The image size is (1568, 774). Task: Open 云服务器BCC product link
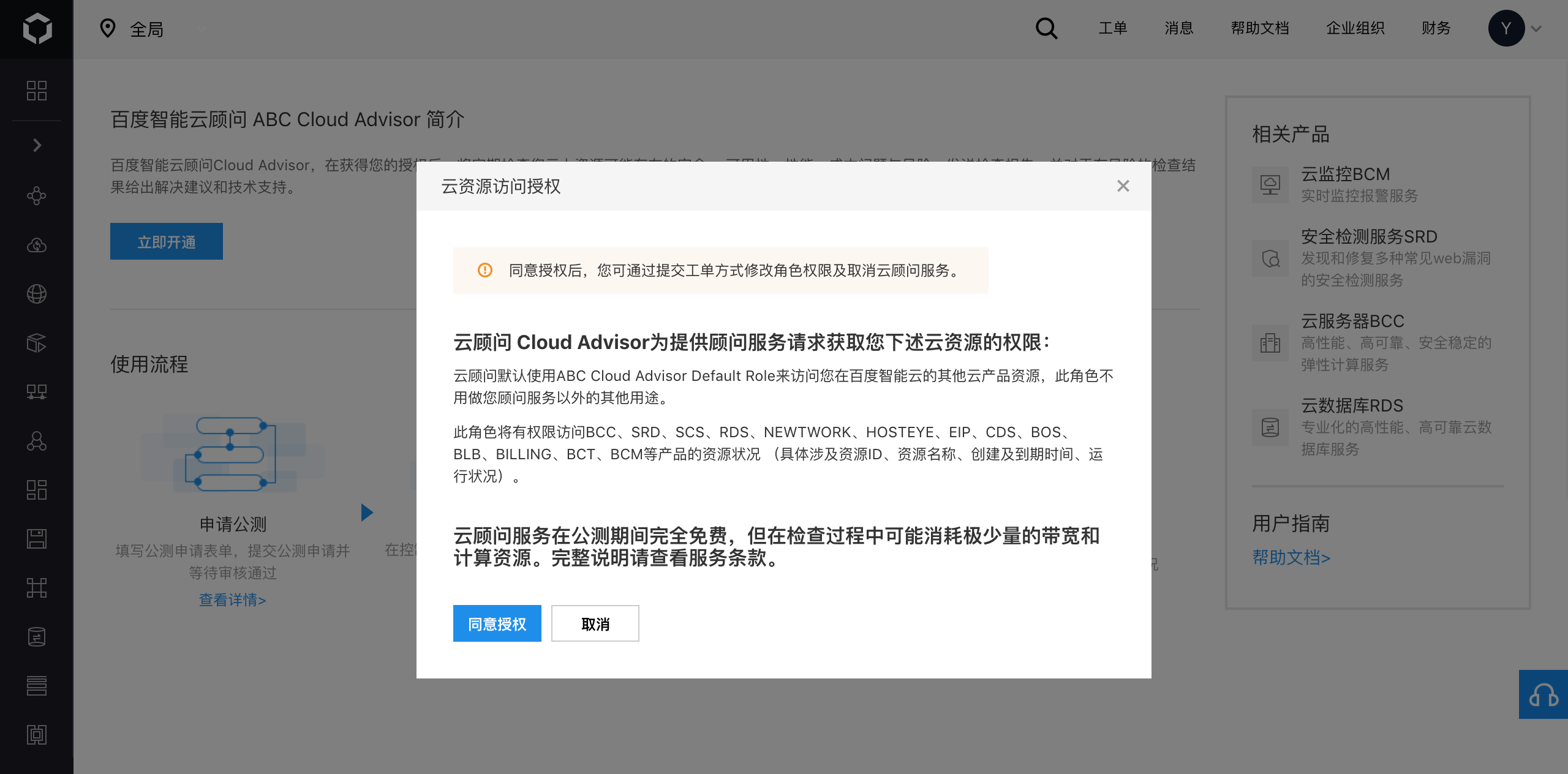point(1352,321)
